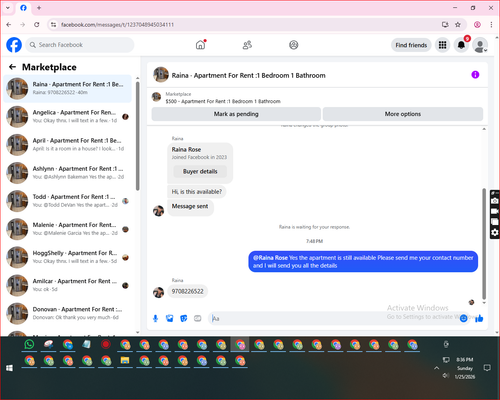This screenshot has width=500, height=400.
Task: Open the Friends icon in top navigation
Action: 247,45
